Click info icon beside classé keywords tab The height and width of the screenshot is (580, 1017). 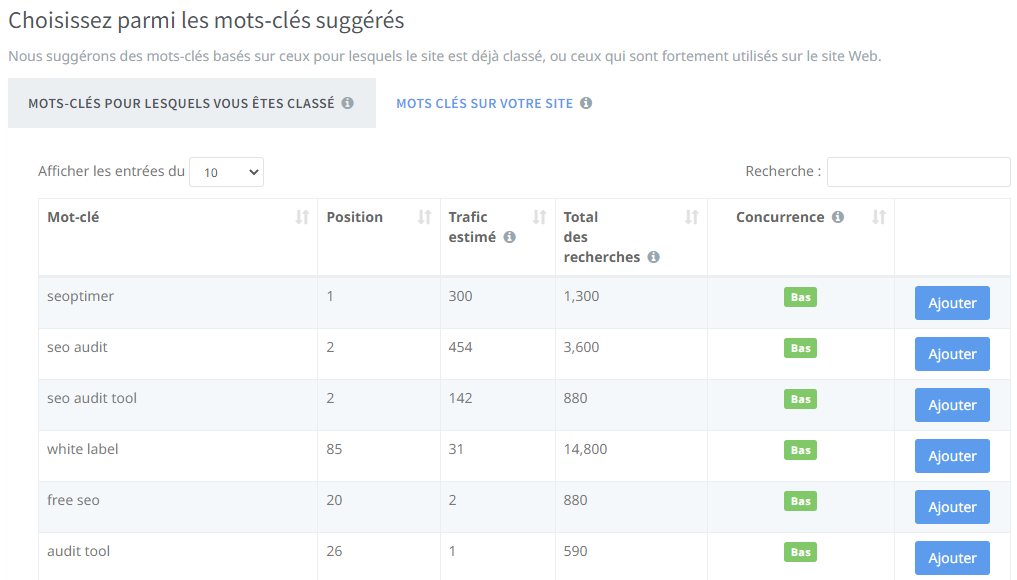coord(348,103)
